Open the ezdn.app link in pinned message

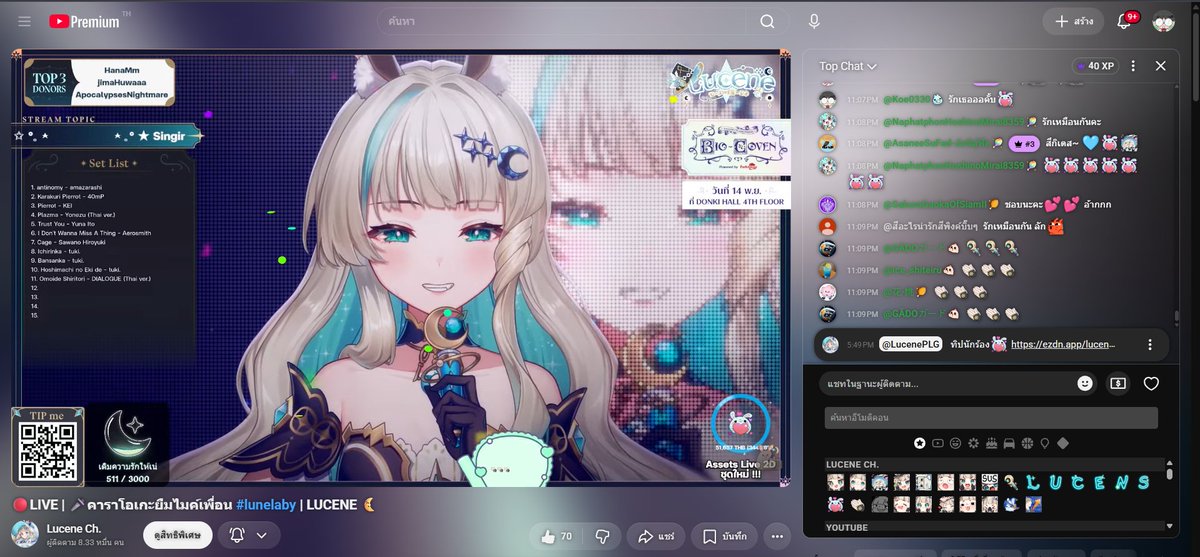(x=1061, y=344)
